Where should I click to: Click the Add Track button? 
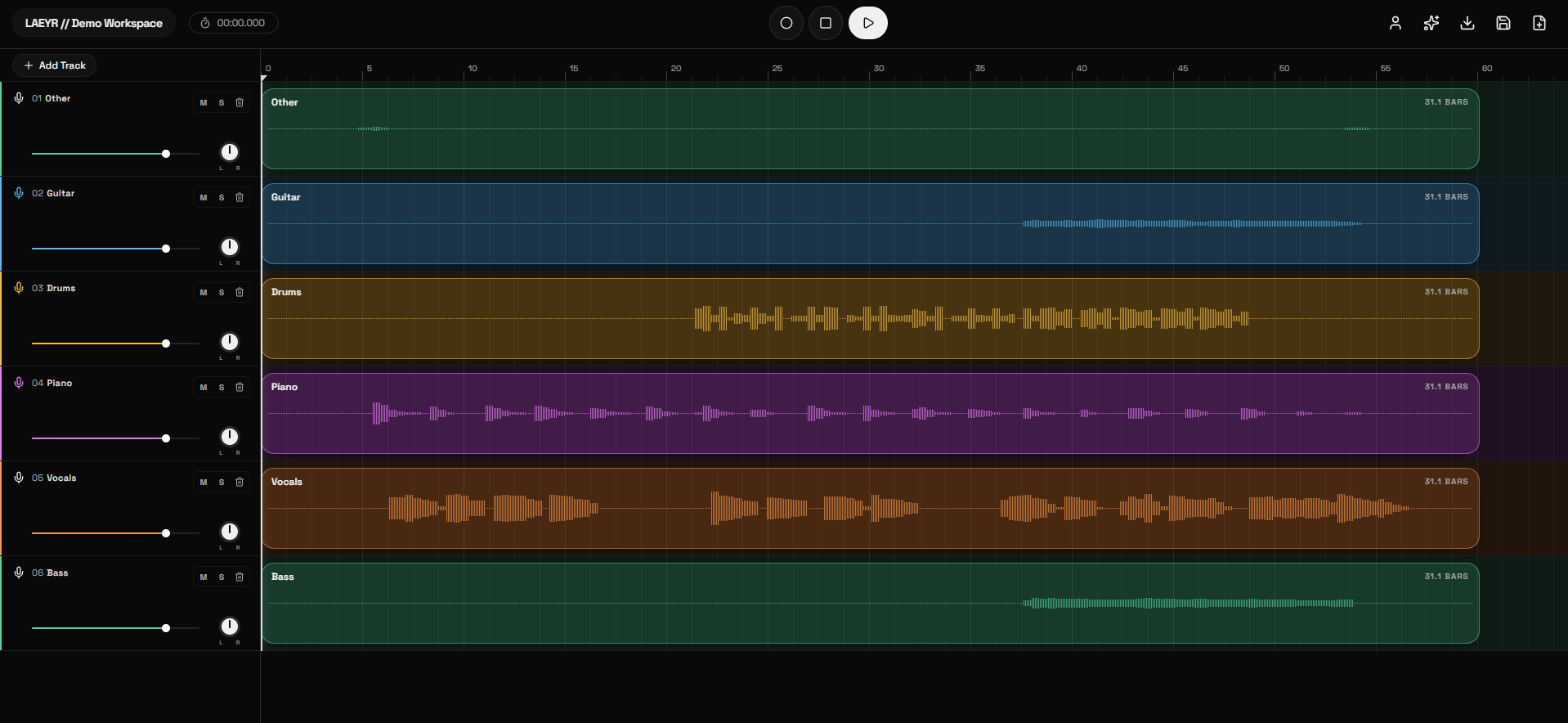tap(55, 65)
